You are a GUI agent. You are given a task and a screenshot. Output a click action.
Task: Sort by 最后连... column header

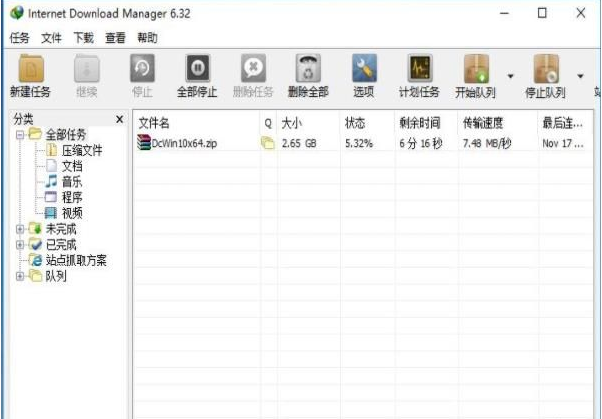562,123
